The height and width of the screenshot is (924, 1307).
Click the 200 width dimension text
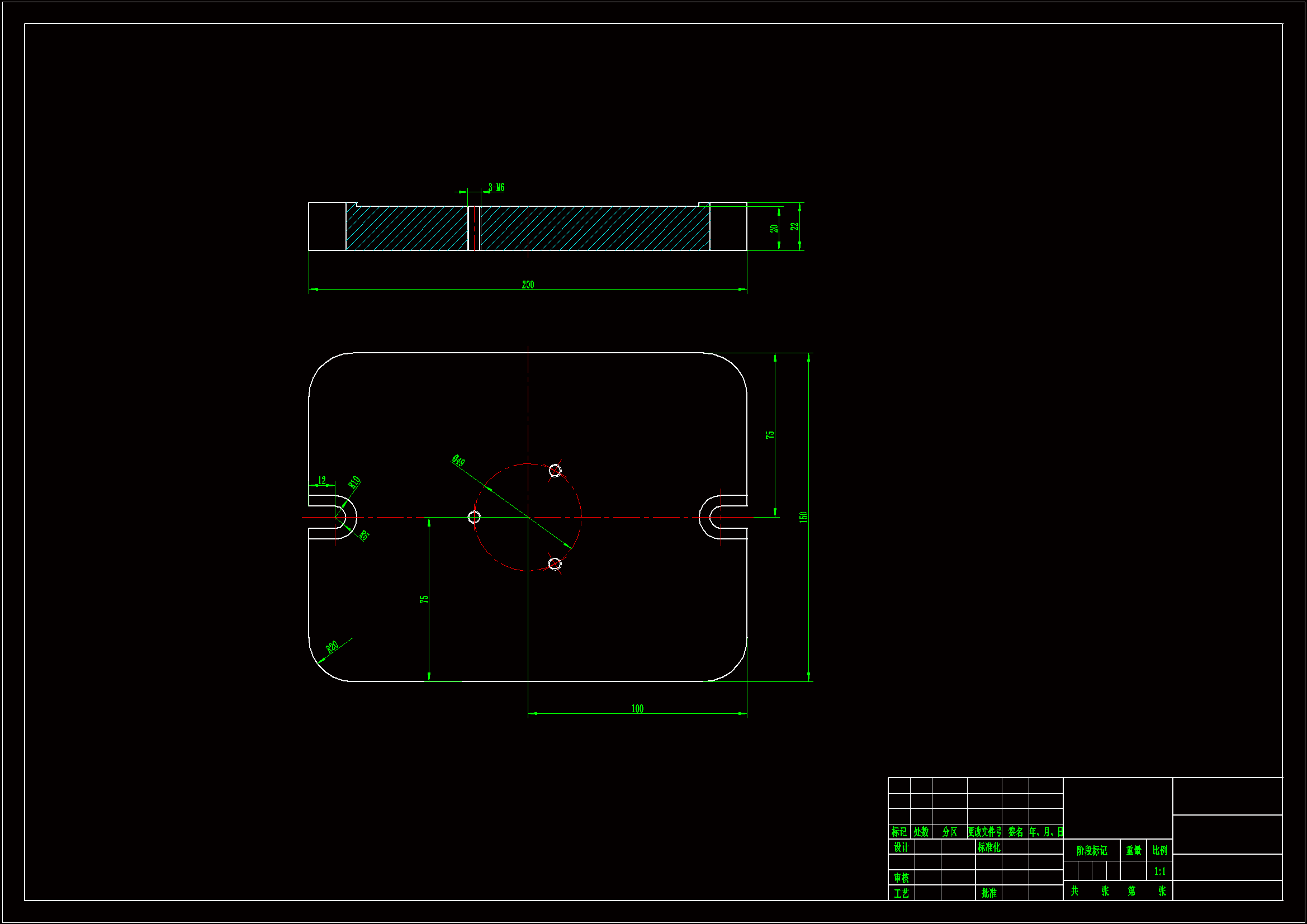coord(528,285)
